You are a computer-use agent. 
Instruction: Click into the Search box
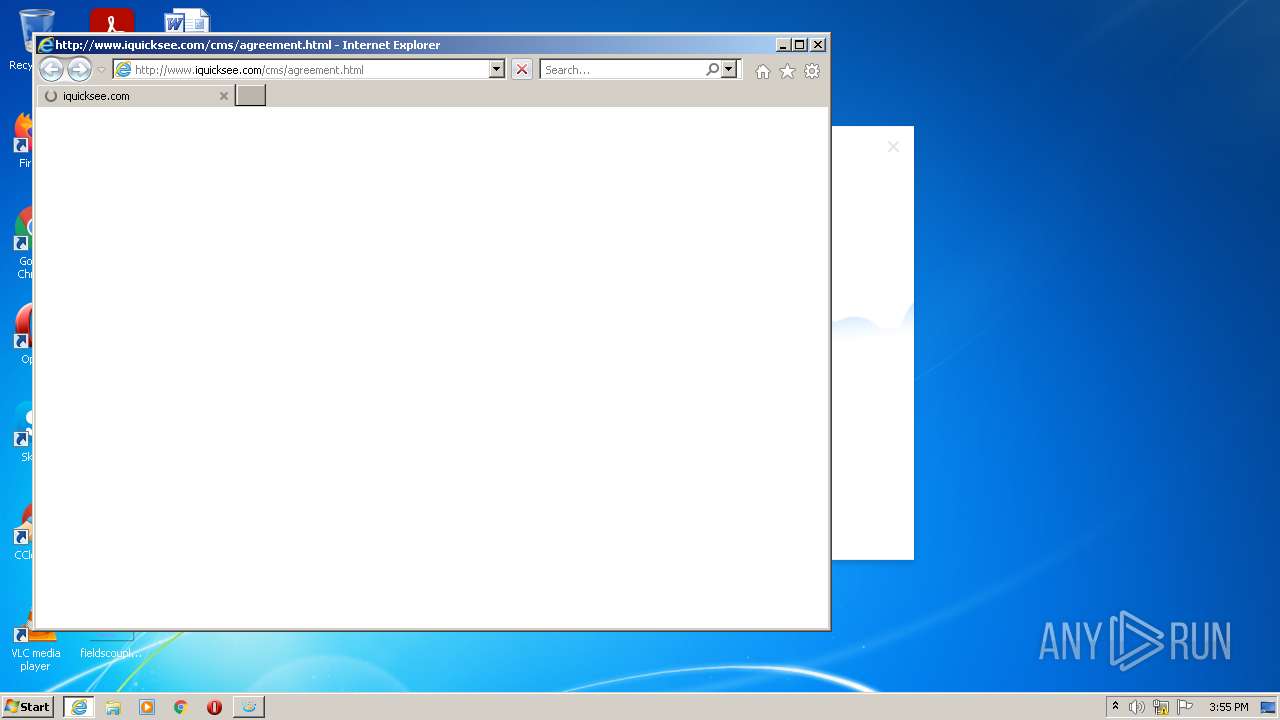(622, 70)
